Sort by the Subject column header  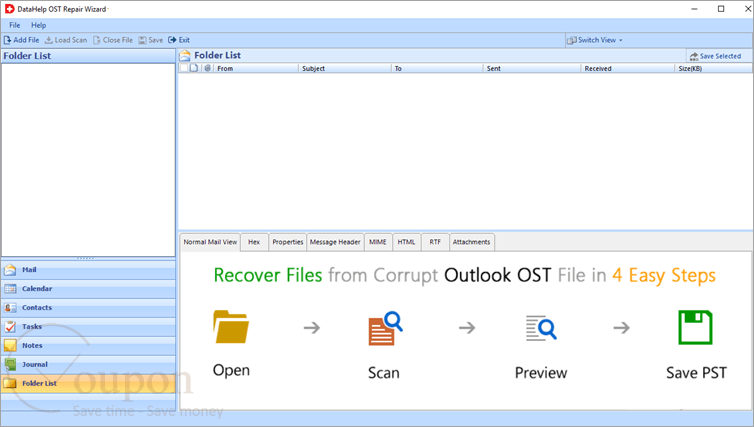coord(345,68)
